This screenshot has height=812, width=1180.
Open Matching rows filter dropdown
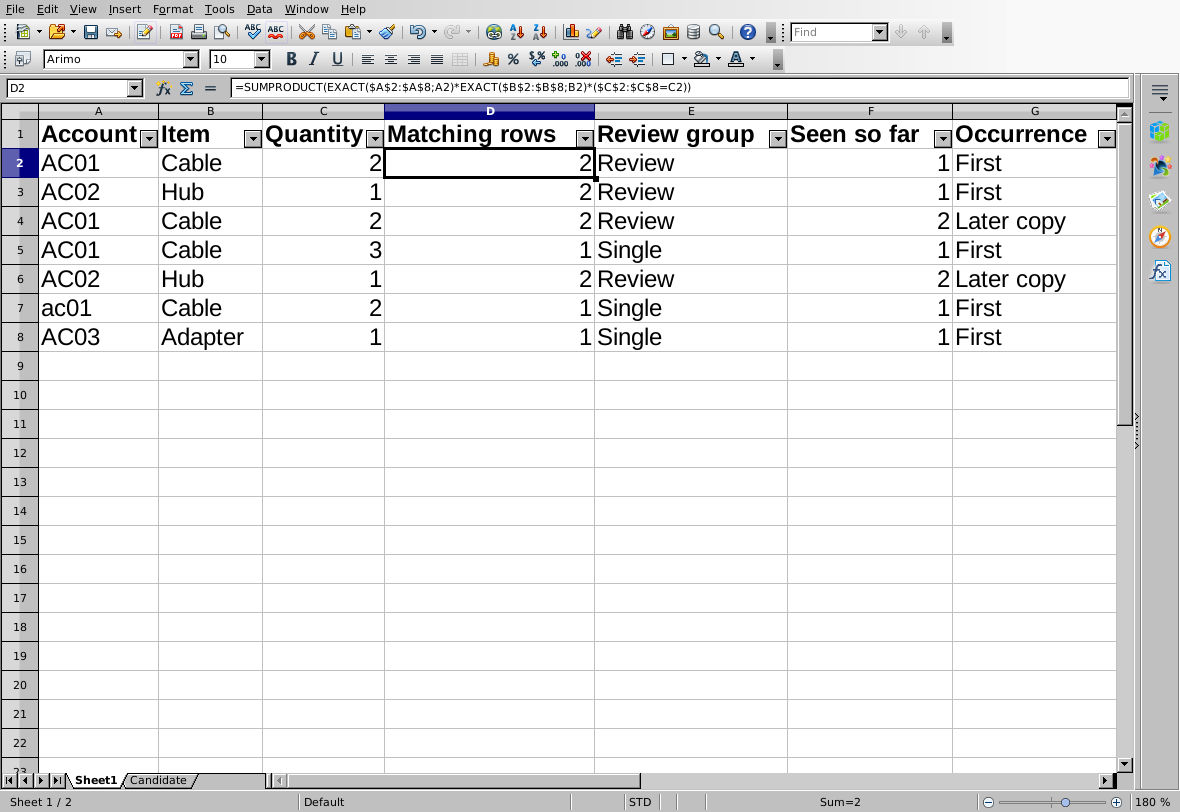pyautogui.click(x=585, y=138)
